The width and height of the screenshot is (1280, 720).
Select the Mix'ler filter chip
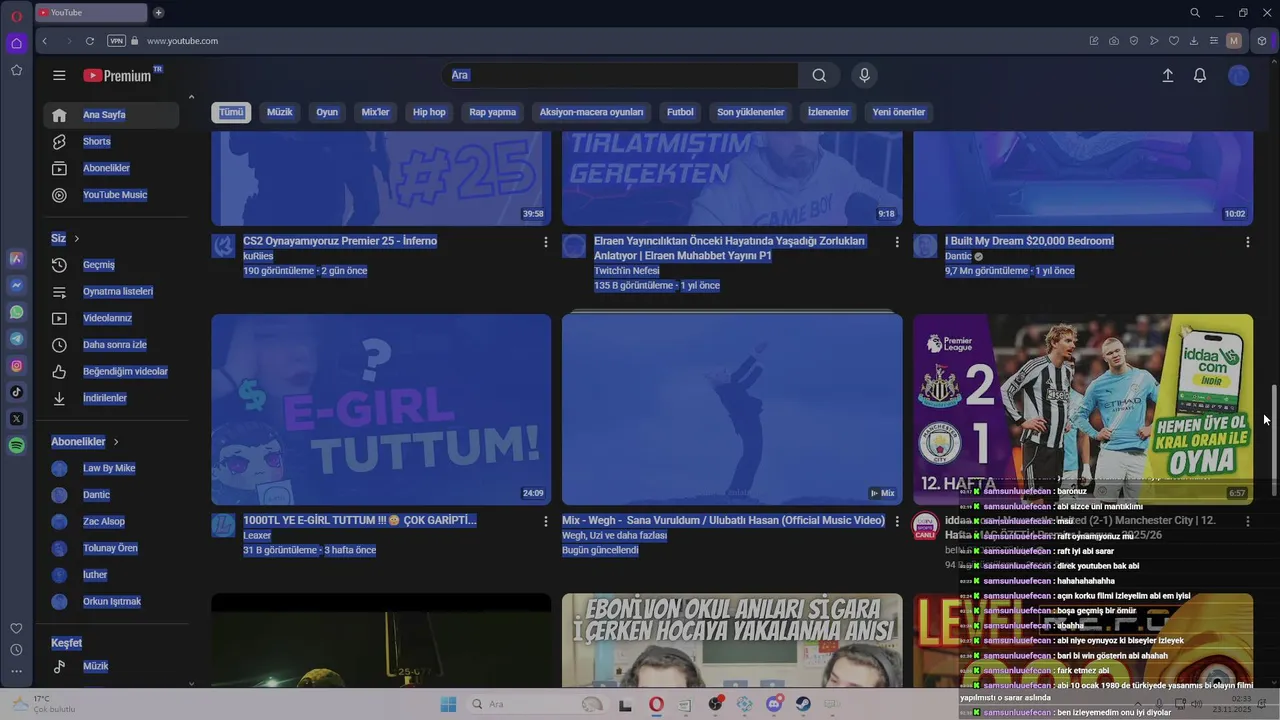point(376,112)
